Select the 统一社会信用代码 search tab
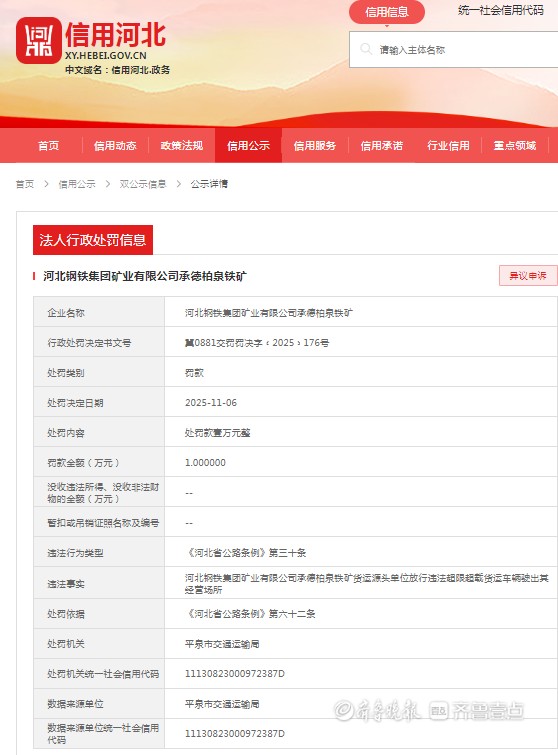Screen dimensions: 558x755 click(501, 10)
